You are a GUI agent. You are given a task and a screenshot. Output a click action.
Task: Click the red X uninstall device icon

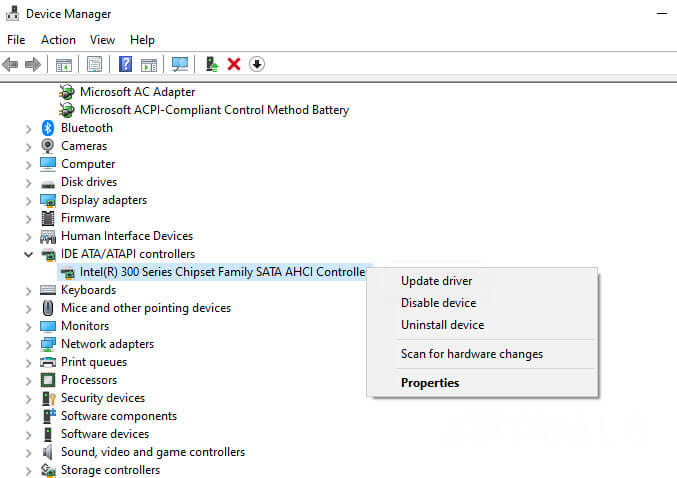[234, 64]
